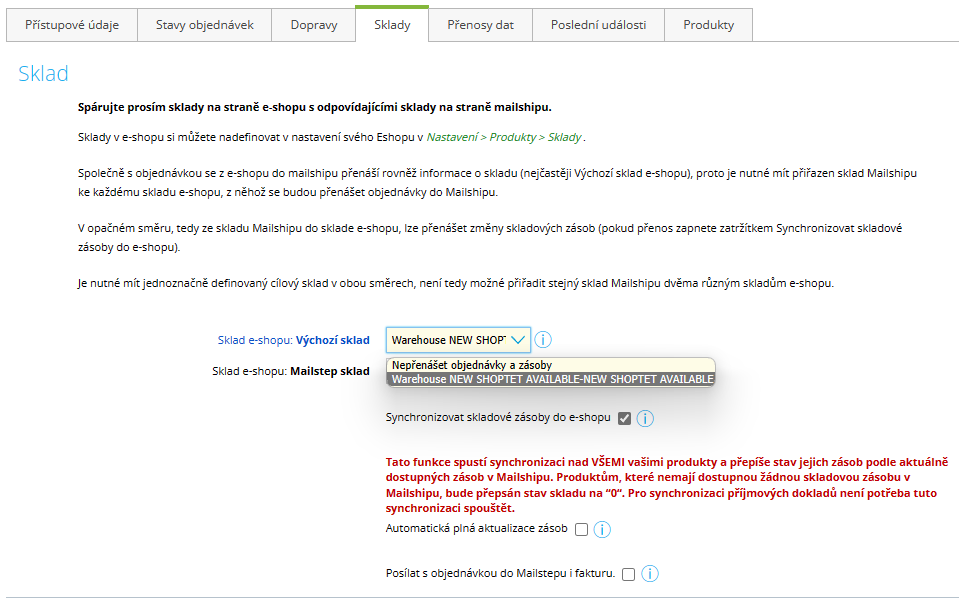Viewport: 959px width, 605px height.
Task: Open the Stavy objednávek tab
Action: 204,25
